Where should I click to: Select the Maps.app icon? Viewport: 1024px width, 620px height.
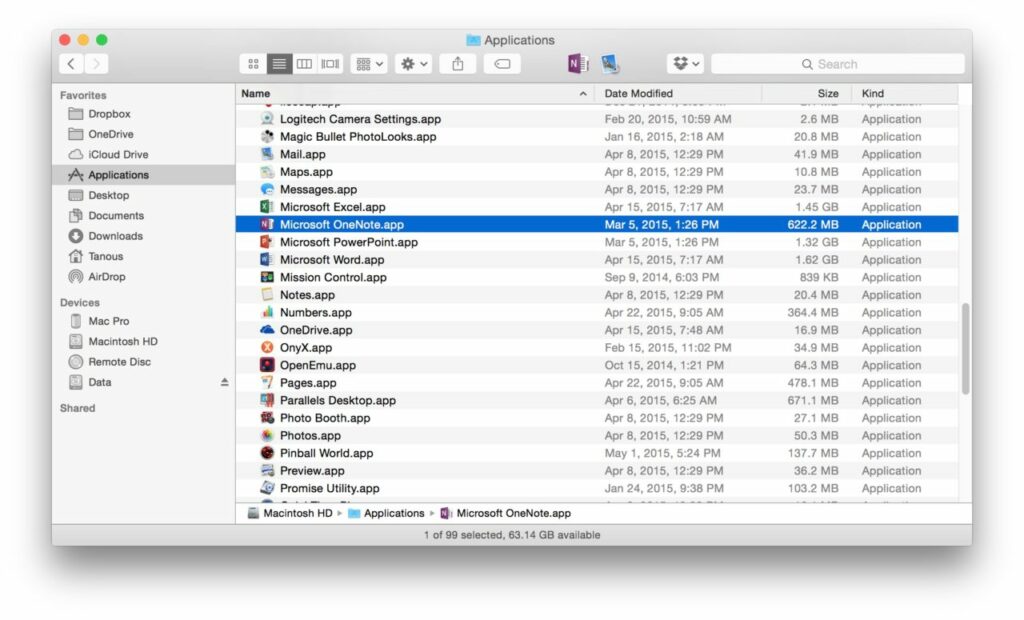tap(266, 171)
